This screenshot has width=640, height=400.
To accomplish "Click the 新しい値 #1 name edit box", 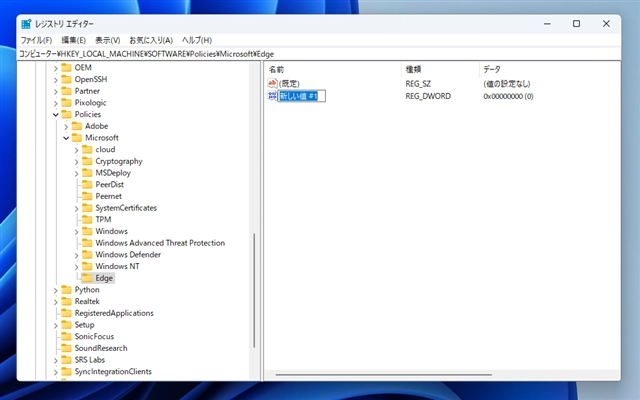I will click(302, 96).
